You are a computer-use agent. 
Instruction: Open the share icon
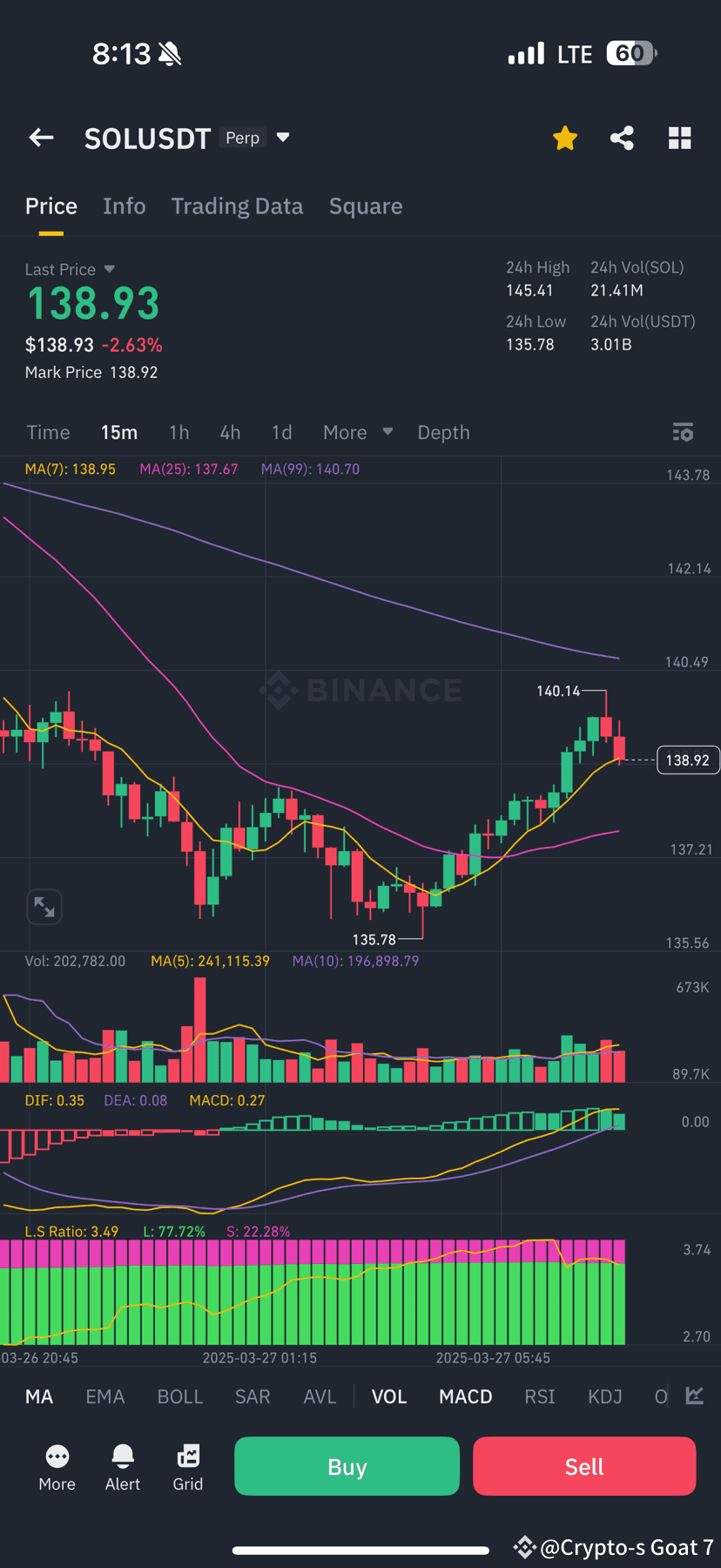622,138
